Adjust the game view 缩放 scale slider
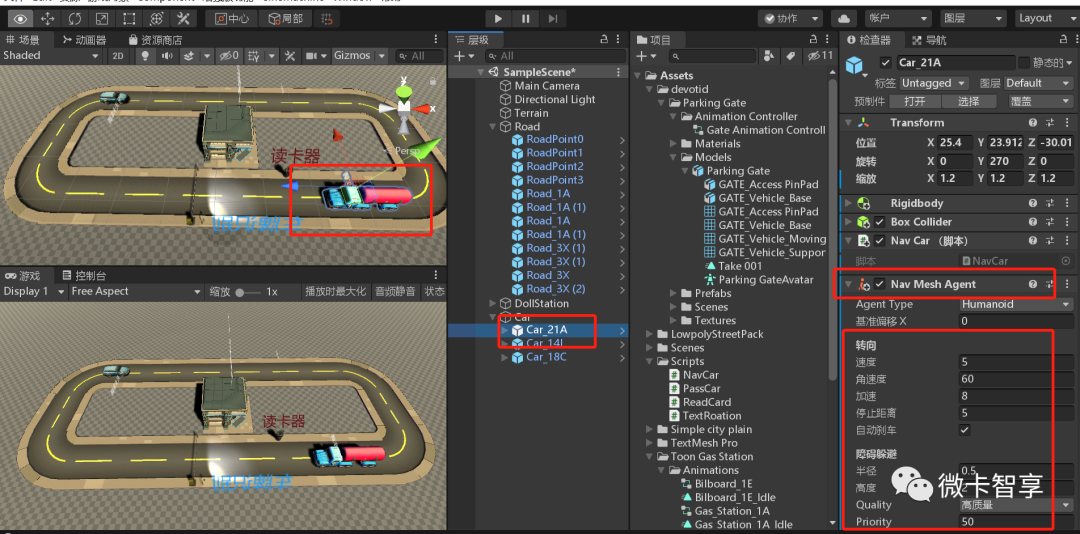This screenshot has width=1080, height=534. pos(246,292)
